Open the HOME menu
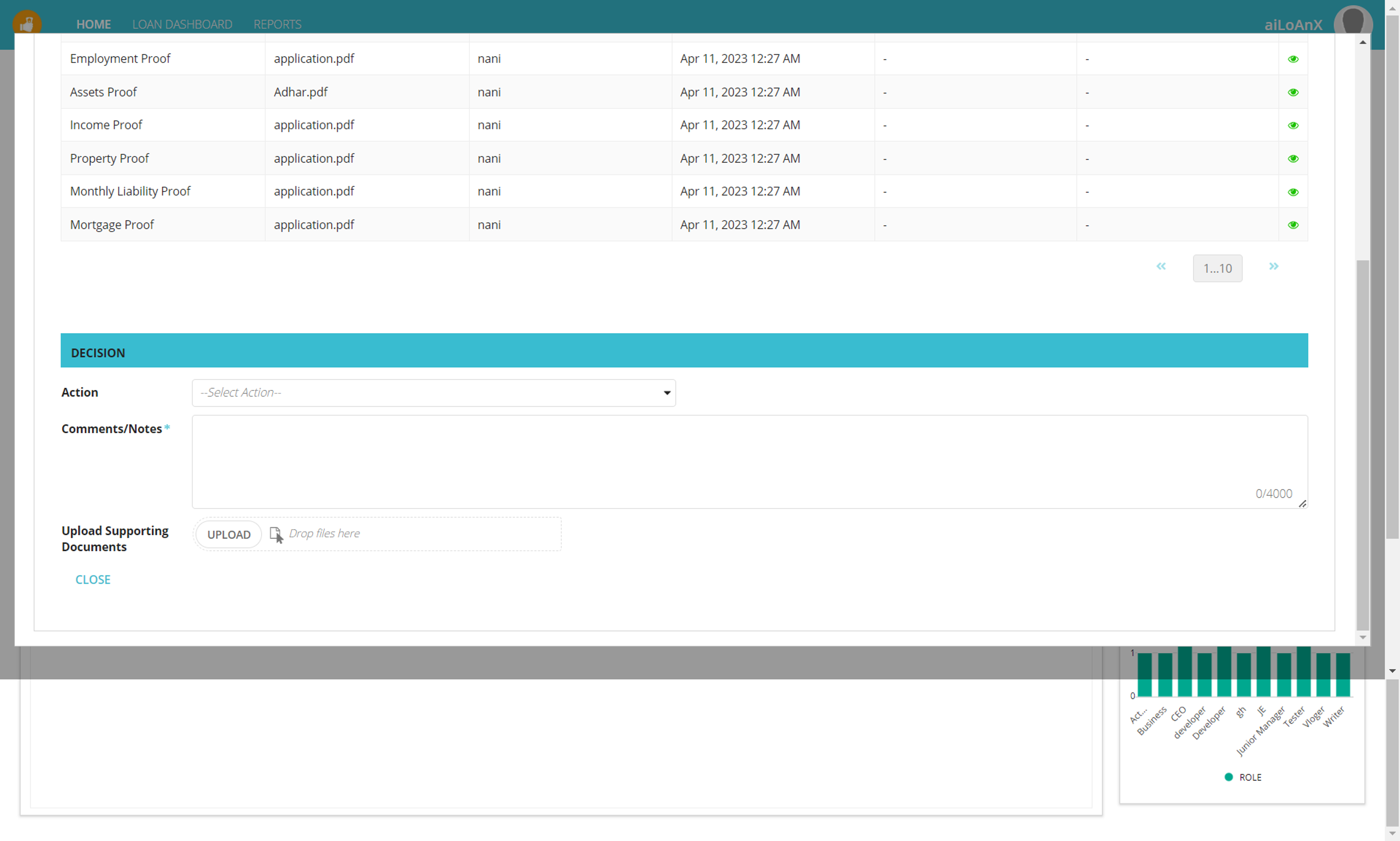This screenshot has width=1400, height=841. pyautogui.click(x=94, y=24)
